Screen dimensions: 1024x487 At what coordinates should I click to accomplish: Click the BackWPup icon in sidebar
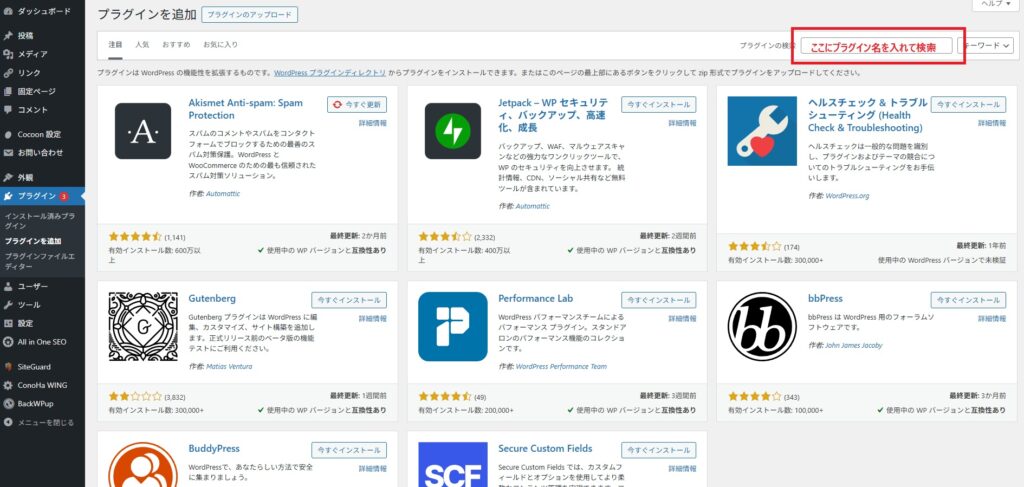tap(8, 403)
